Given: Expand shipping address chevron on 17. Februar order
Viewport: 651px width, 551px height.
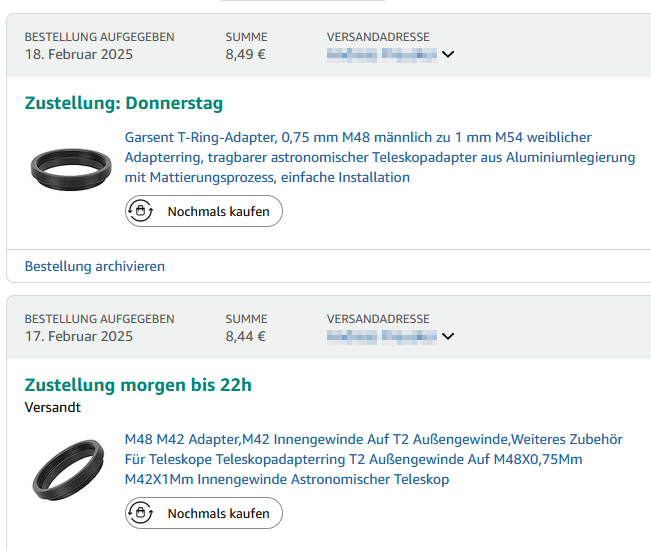Looking at the screenshot, I should (448, 336).
